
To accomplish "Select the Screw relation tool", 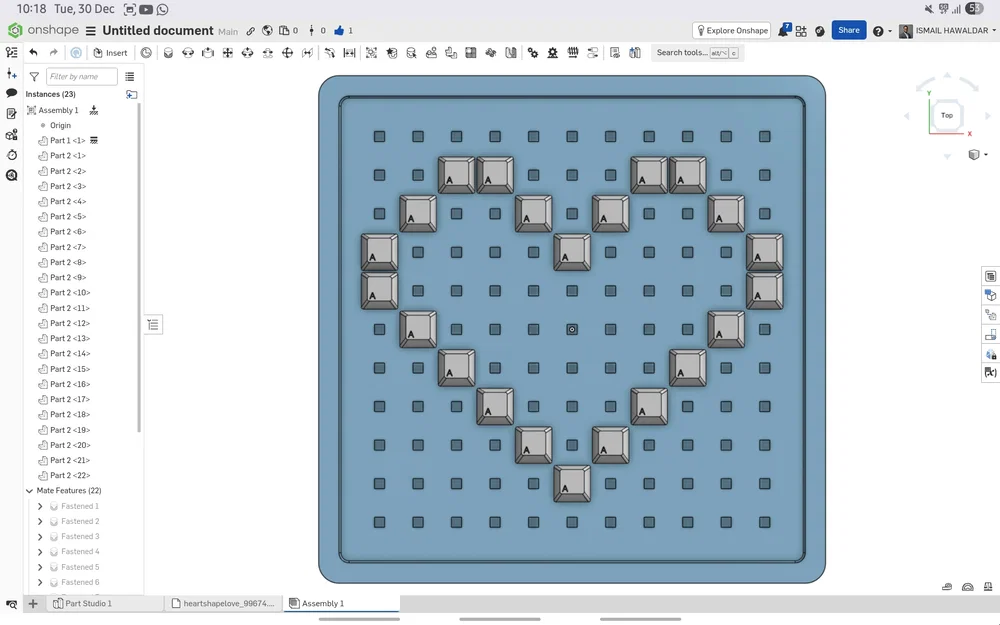I will coord(573,53).
